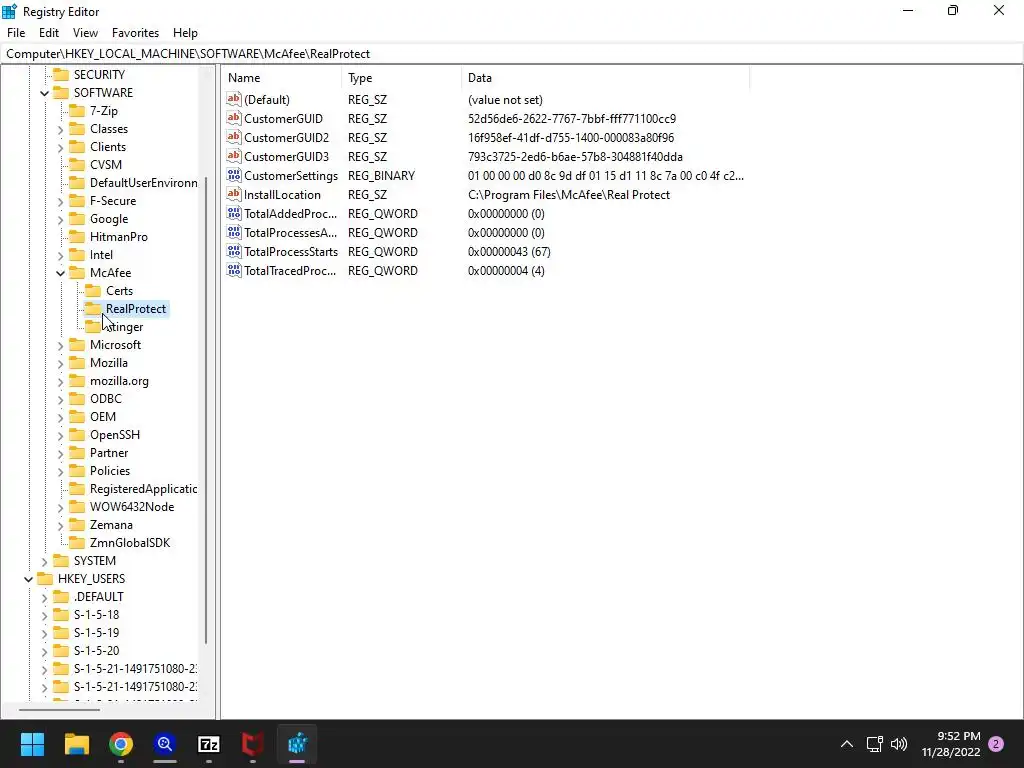The width and height of the screenshot is (1024, 768).
Task: Click the Registry Editor taskbar icon
Action: tap(297, 744)
